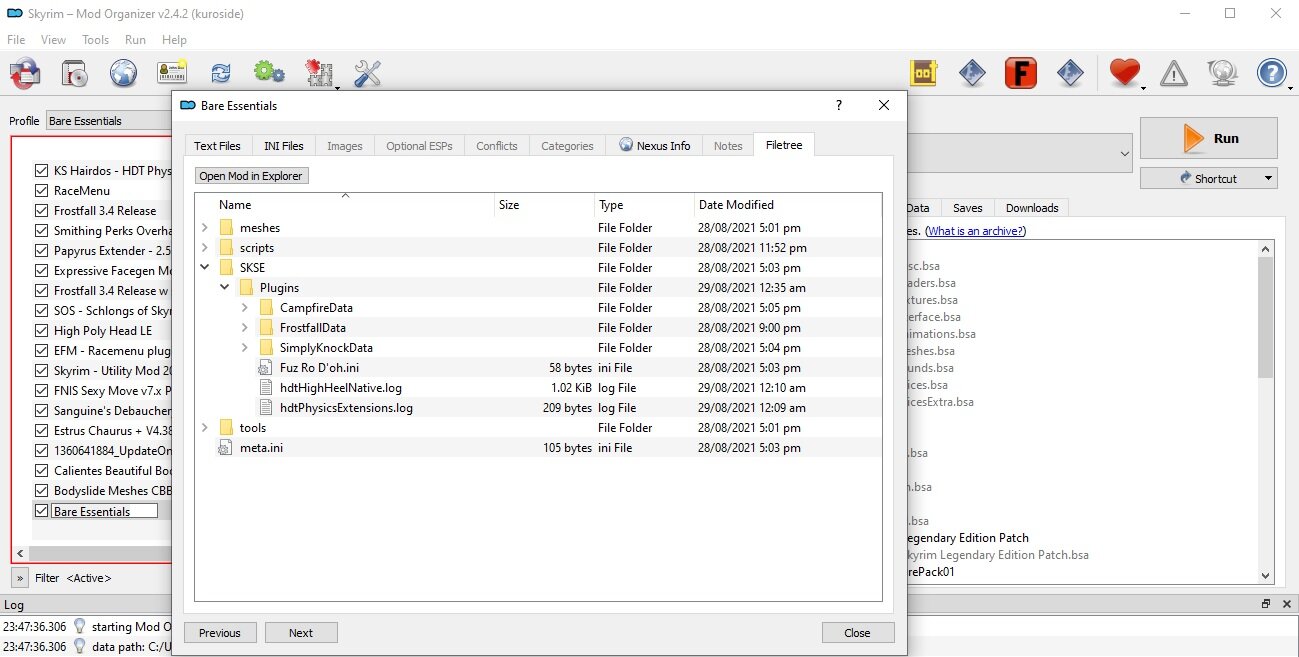Click the first blue diamond shortcut icon
Viewport: 1299px width, 657px height.
[x=972, y=73]
